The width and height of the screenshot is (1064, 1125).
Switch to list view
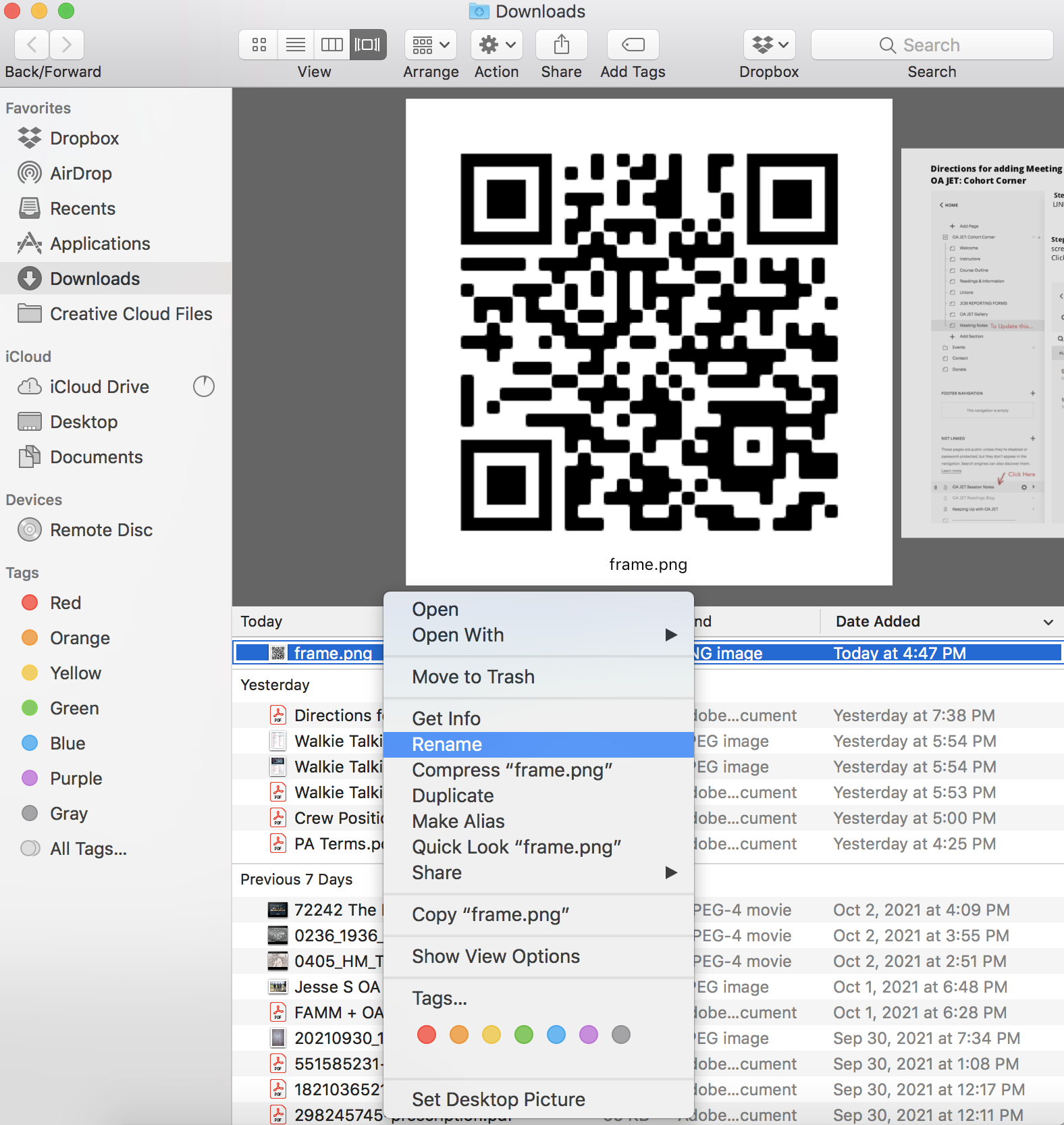point(296,45)
